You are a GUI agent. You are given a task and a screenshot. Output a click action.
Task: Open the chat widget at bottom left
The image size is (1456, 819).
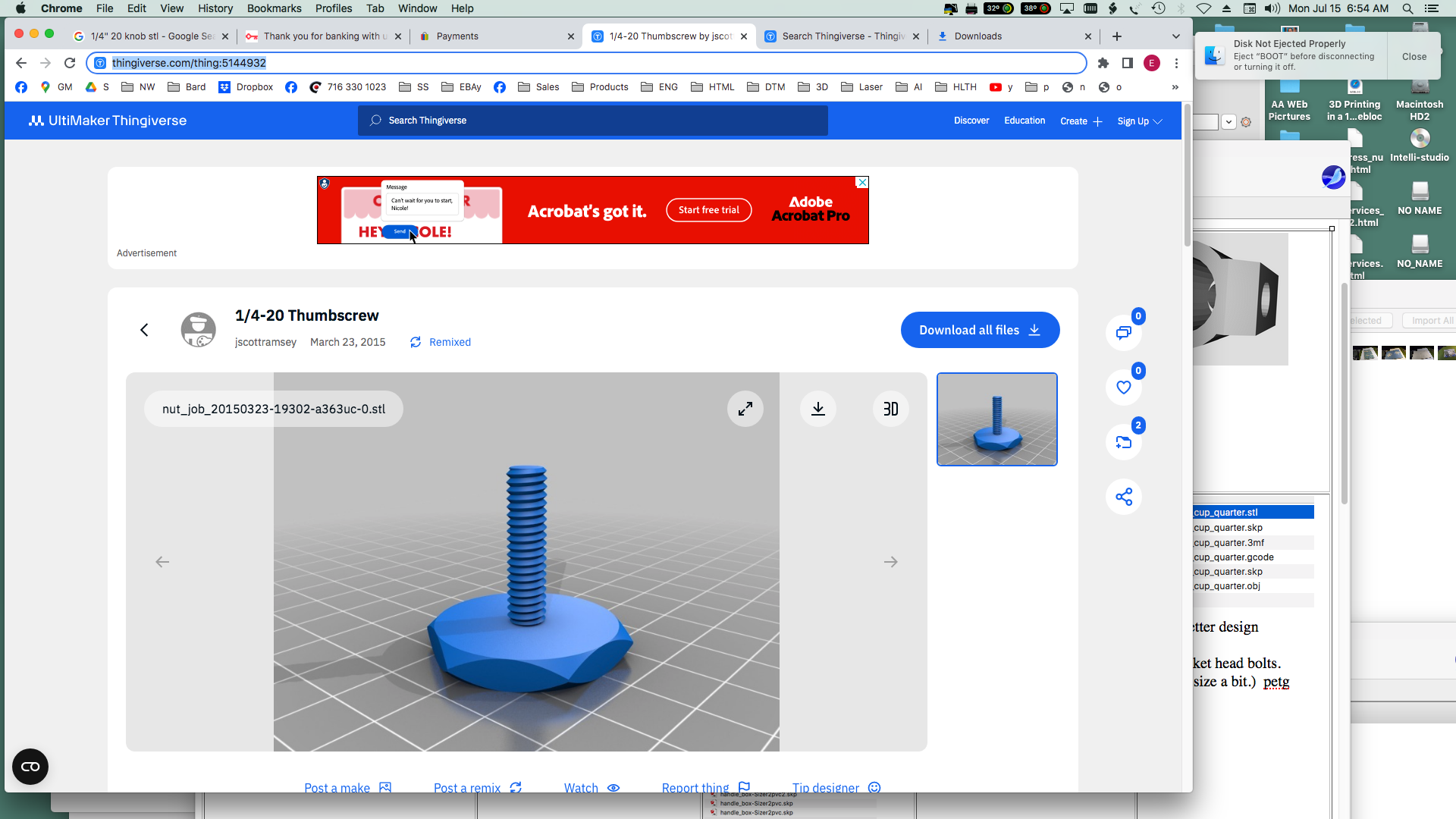[30, 767]
